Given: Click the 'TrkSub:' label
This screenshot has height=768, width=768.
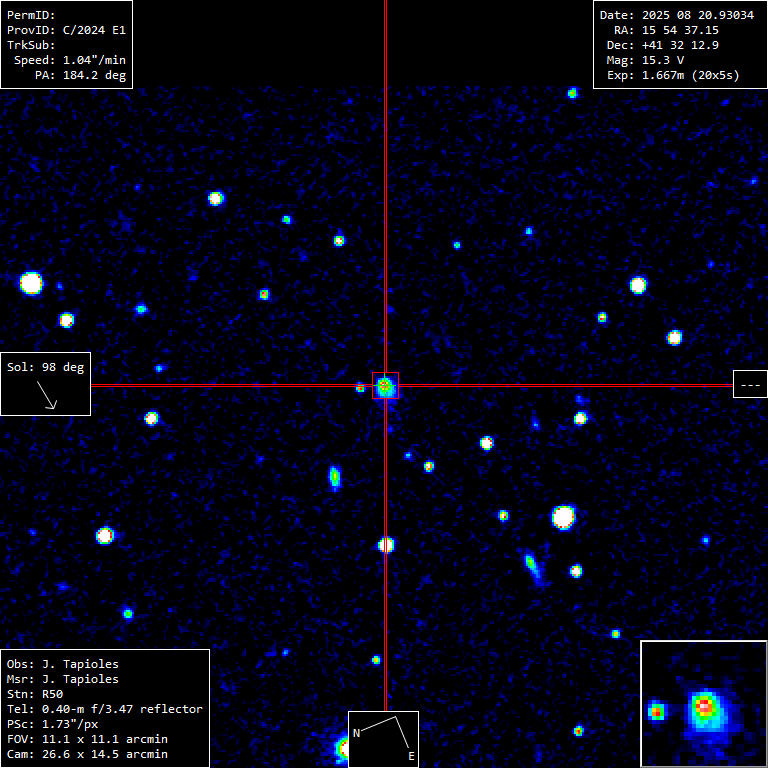Looking at the screenshot, I should point(31,45).
